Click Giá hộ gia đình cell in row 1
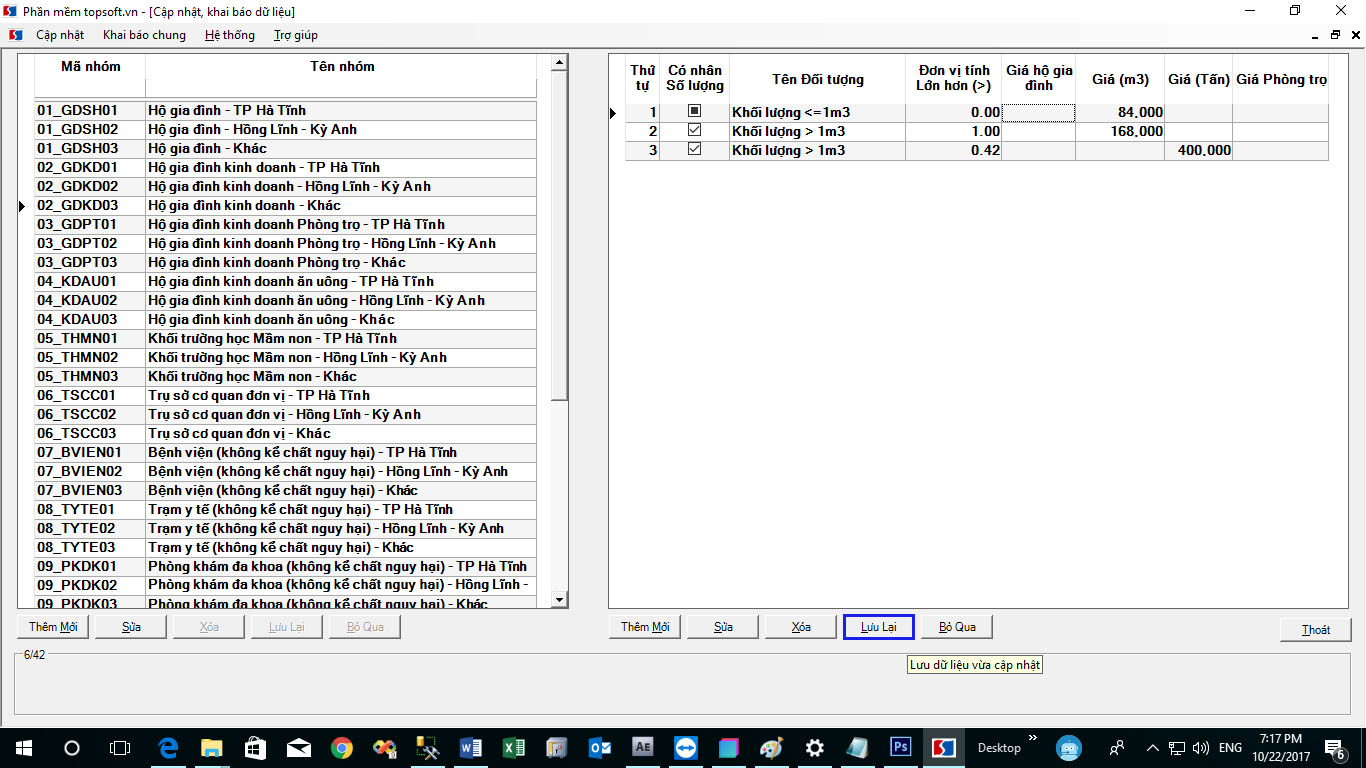Viewport: 1366px width, 768px height. pos(1039,113)
